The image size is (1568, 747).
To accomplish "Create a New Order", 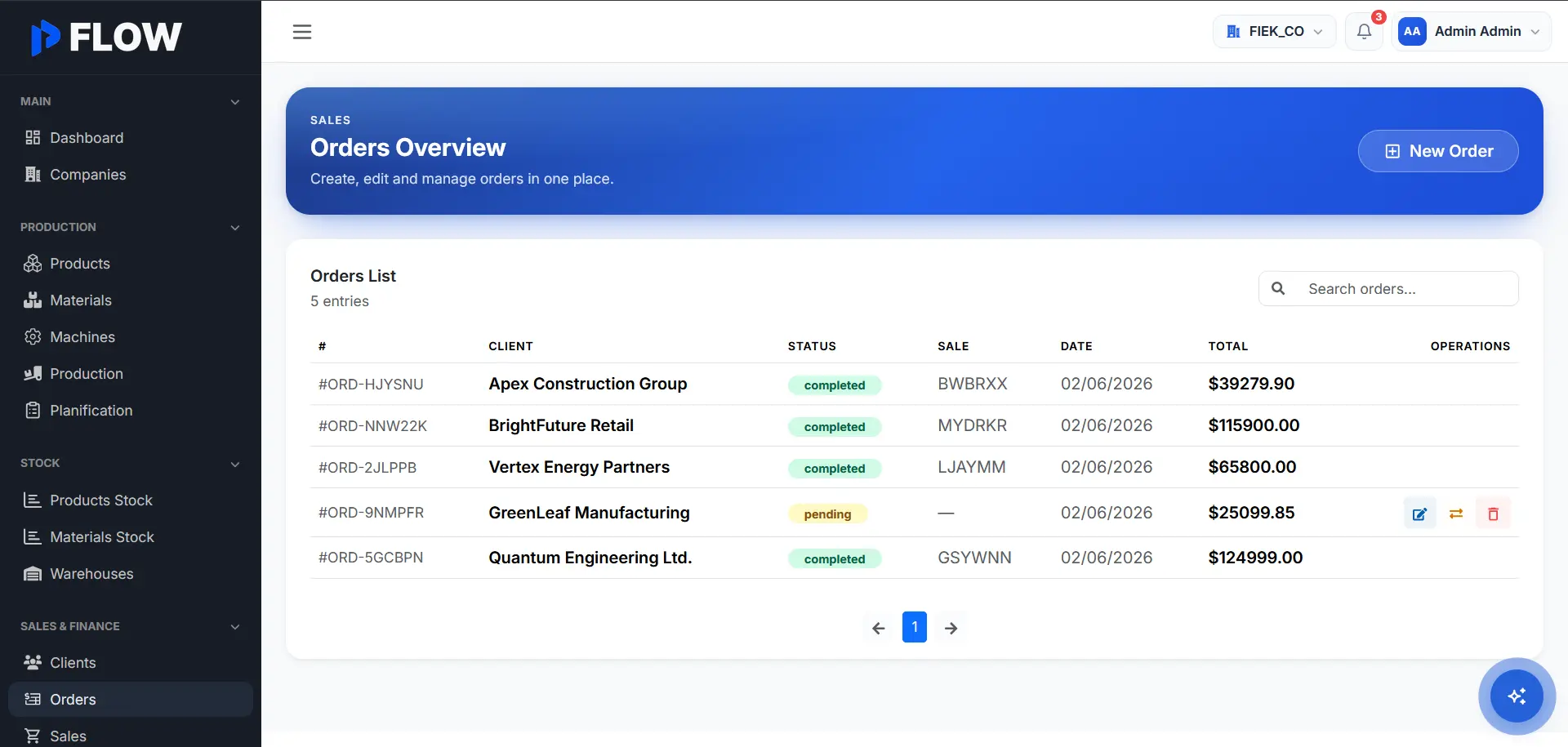I will coord(1438,151).
